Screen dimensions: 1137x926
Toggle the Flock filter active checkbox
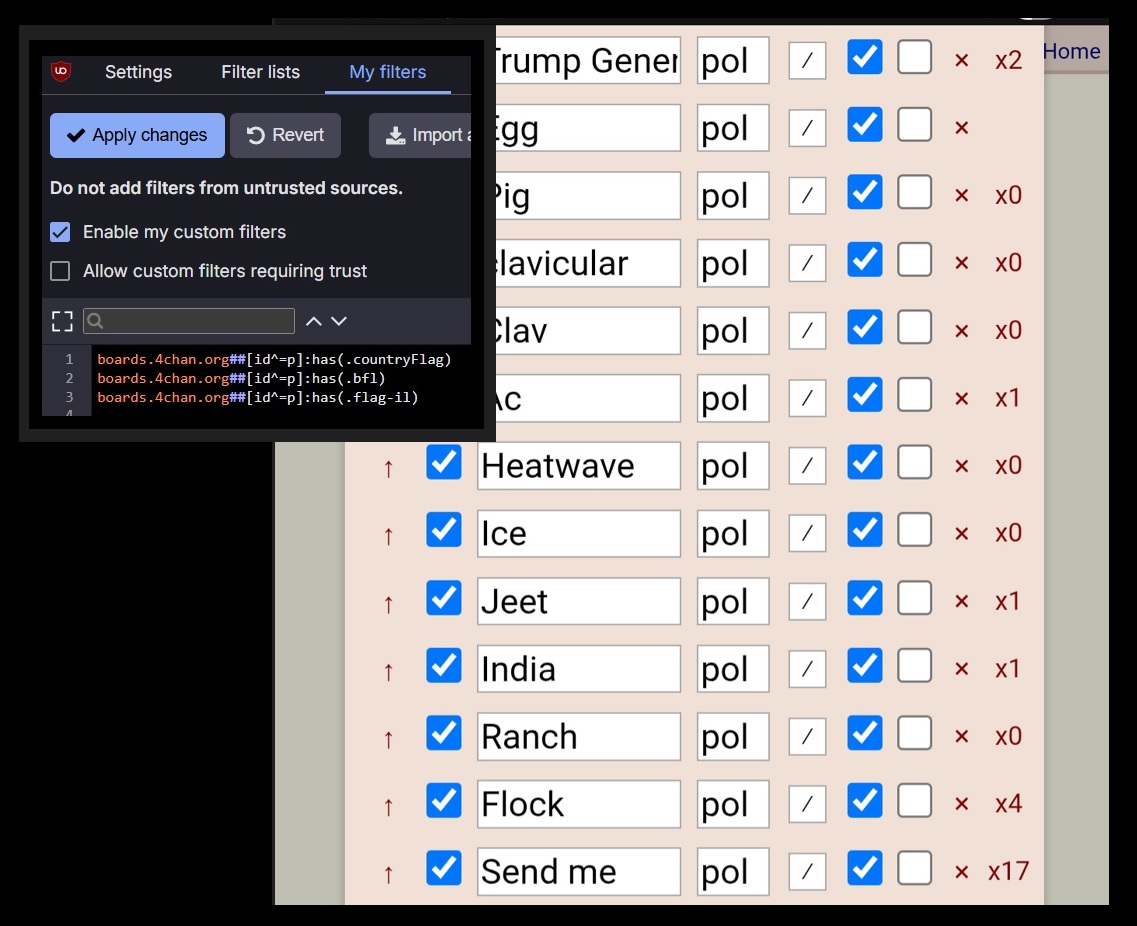[444, 801]
